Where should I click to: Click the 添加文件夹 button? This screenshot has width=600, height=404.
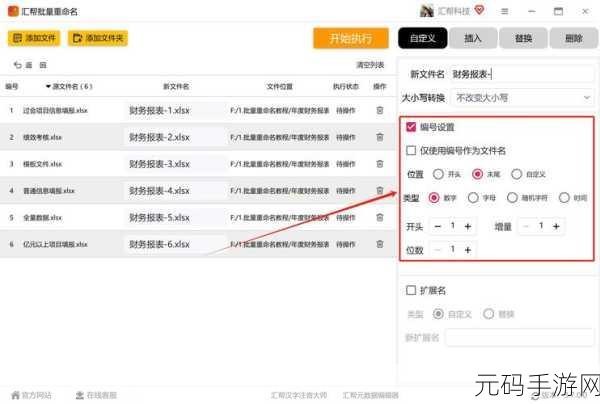pyautogui.click(x=98, y=38)
